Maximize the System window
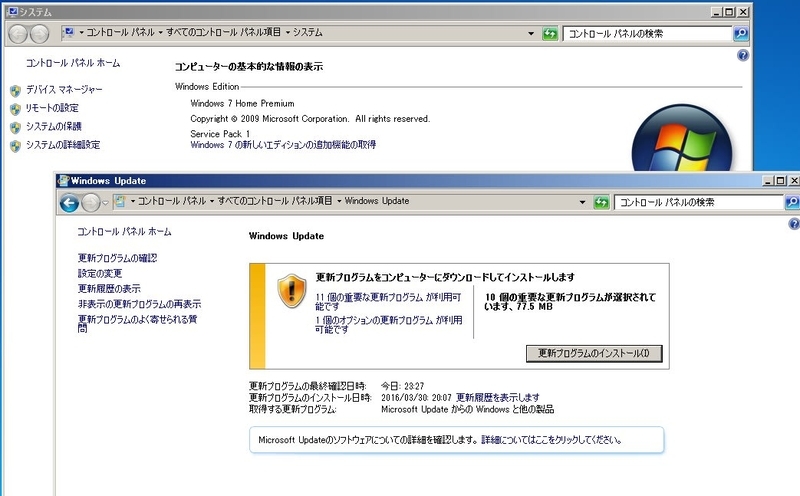800x496 pixels. (x=730, y=12)
